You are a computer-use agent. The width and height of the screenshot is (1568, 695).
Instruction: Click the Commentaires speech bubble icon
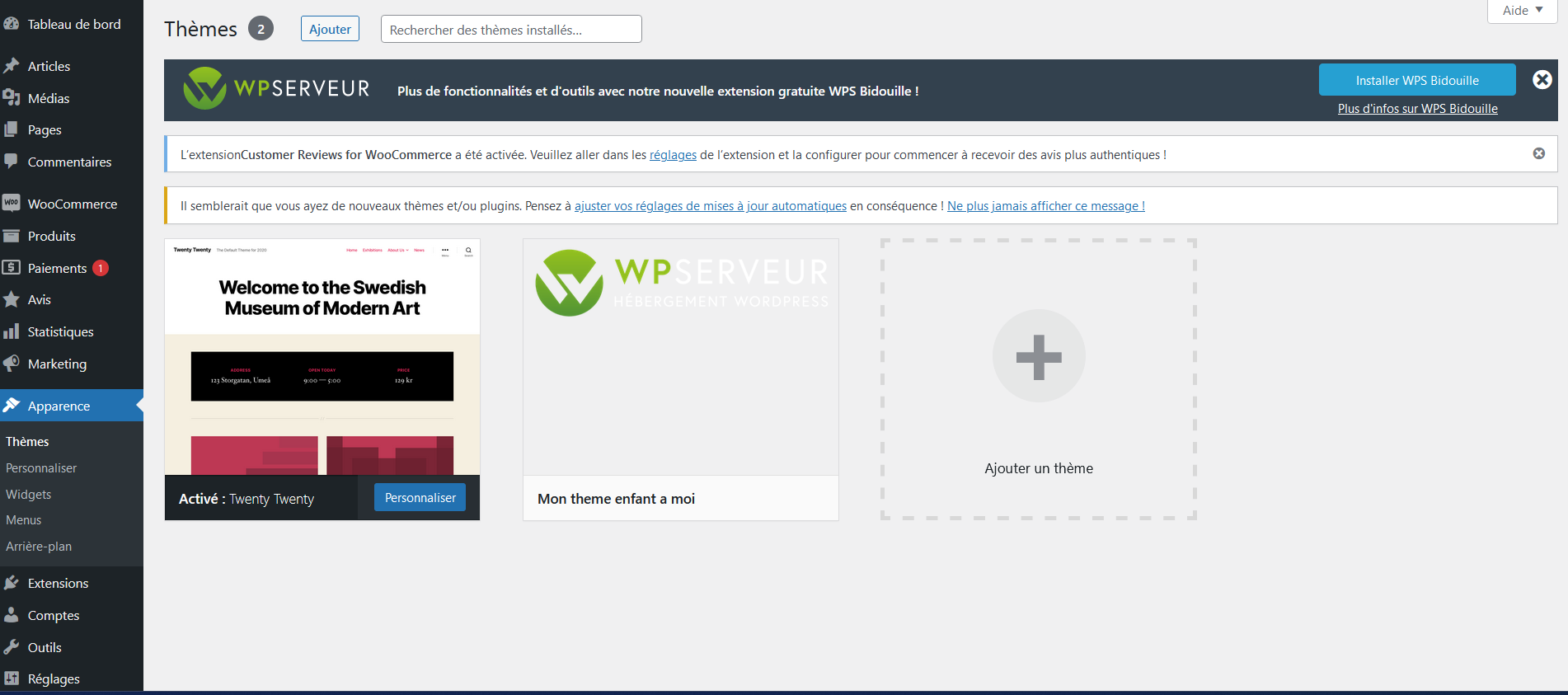coord(11,162)
